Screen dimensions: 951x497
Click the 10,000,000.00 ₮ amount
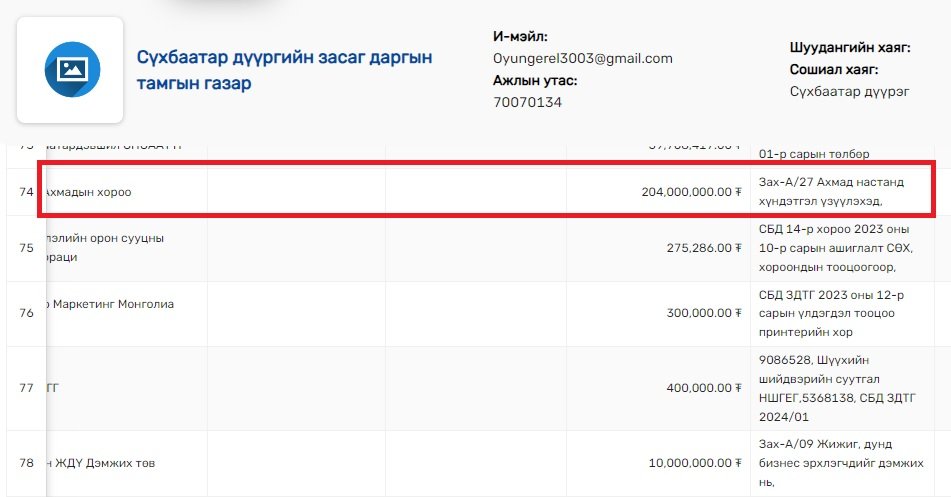(695, 463)
